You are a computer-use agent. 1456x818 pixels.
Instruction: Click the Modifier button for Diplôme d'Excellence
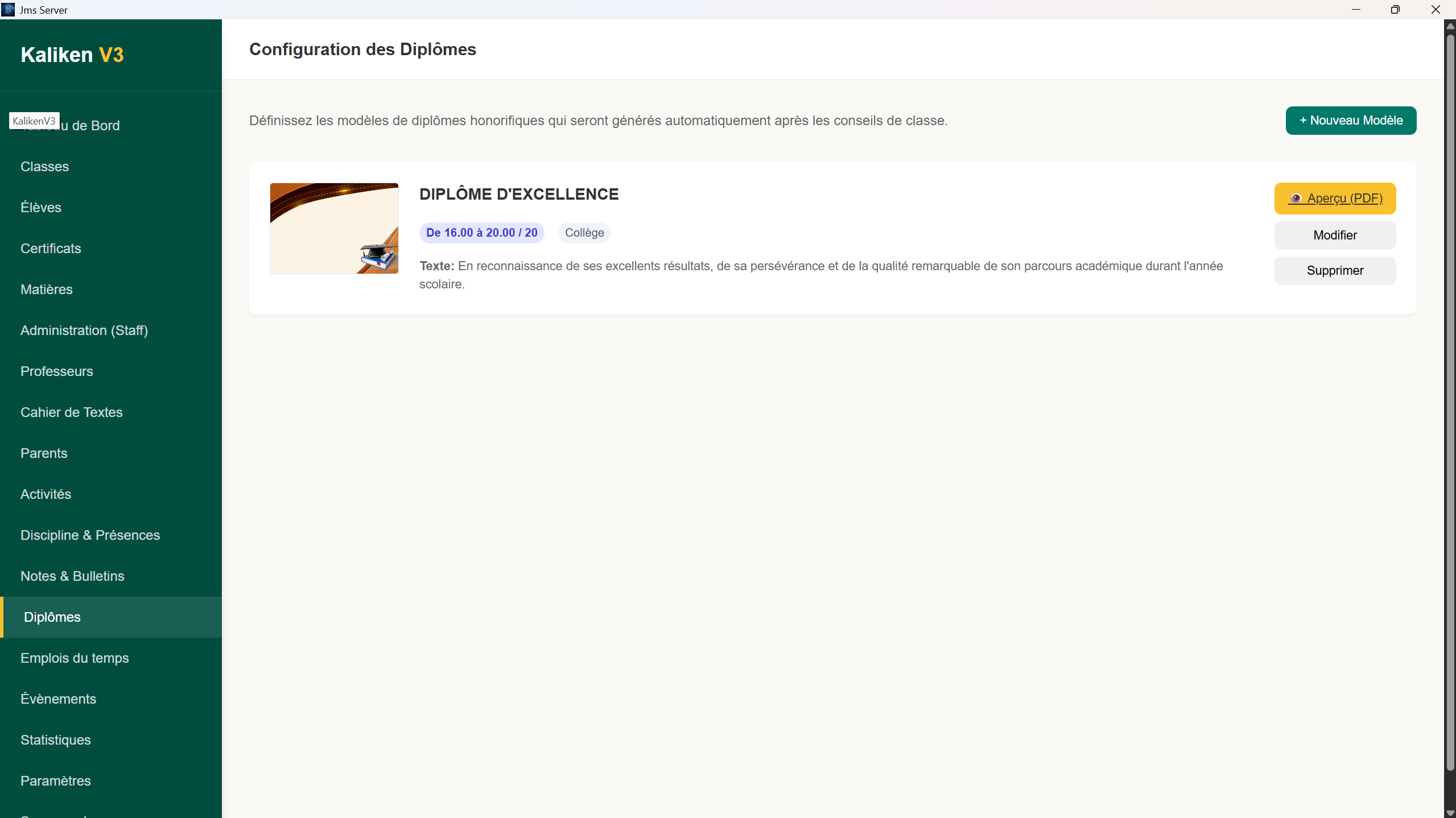(x=1334, y=236)
